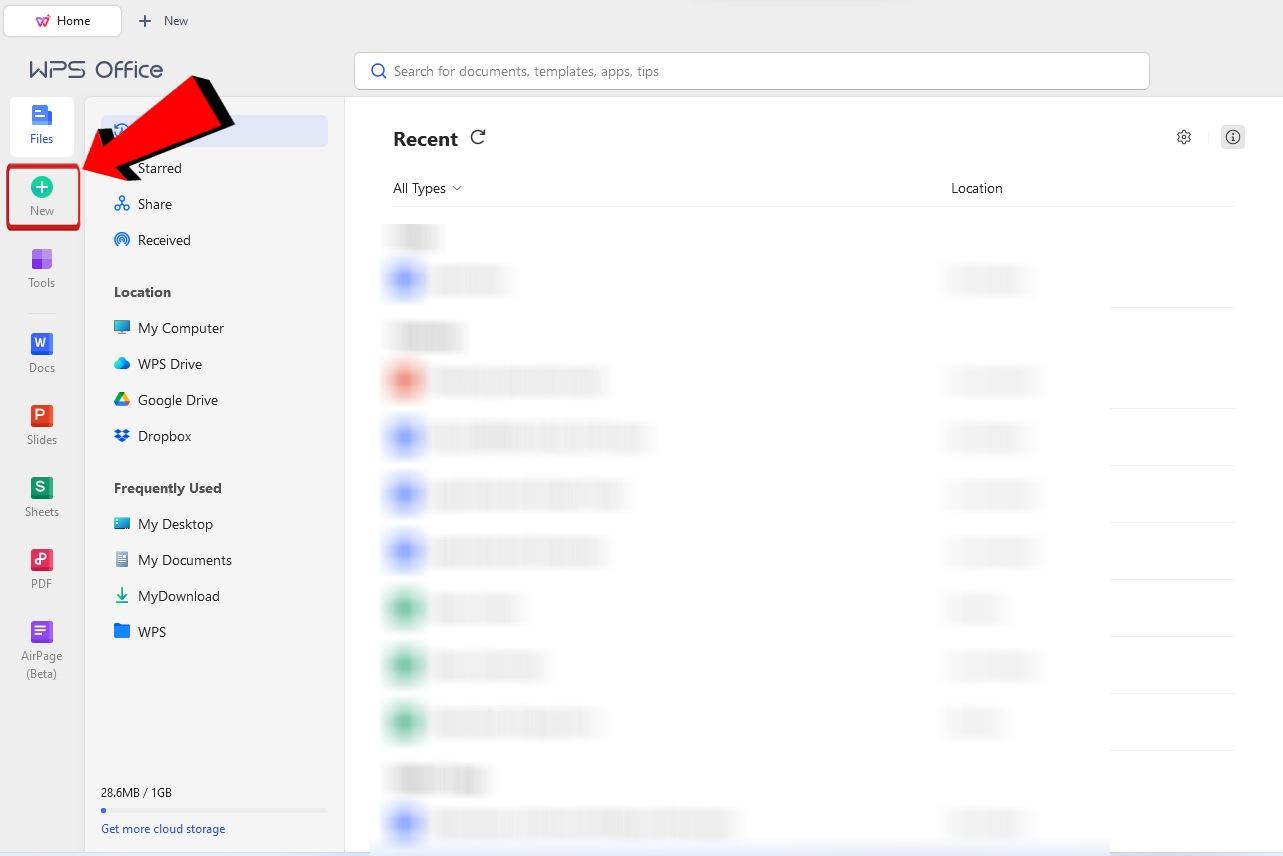Open the PDF tool icon
Viewport: 1283px width, 856px height.
[x=41, y=568]
